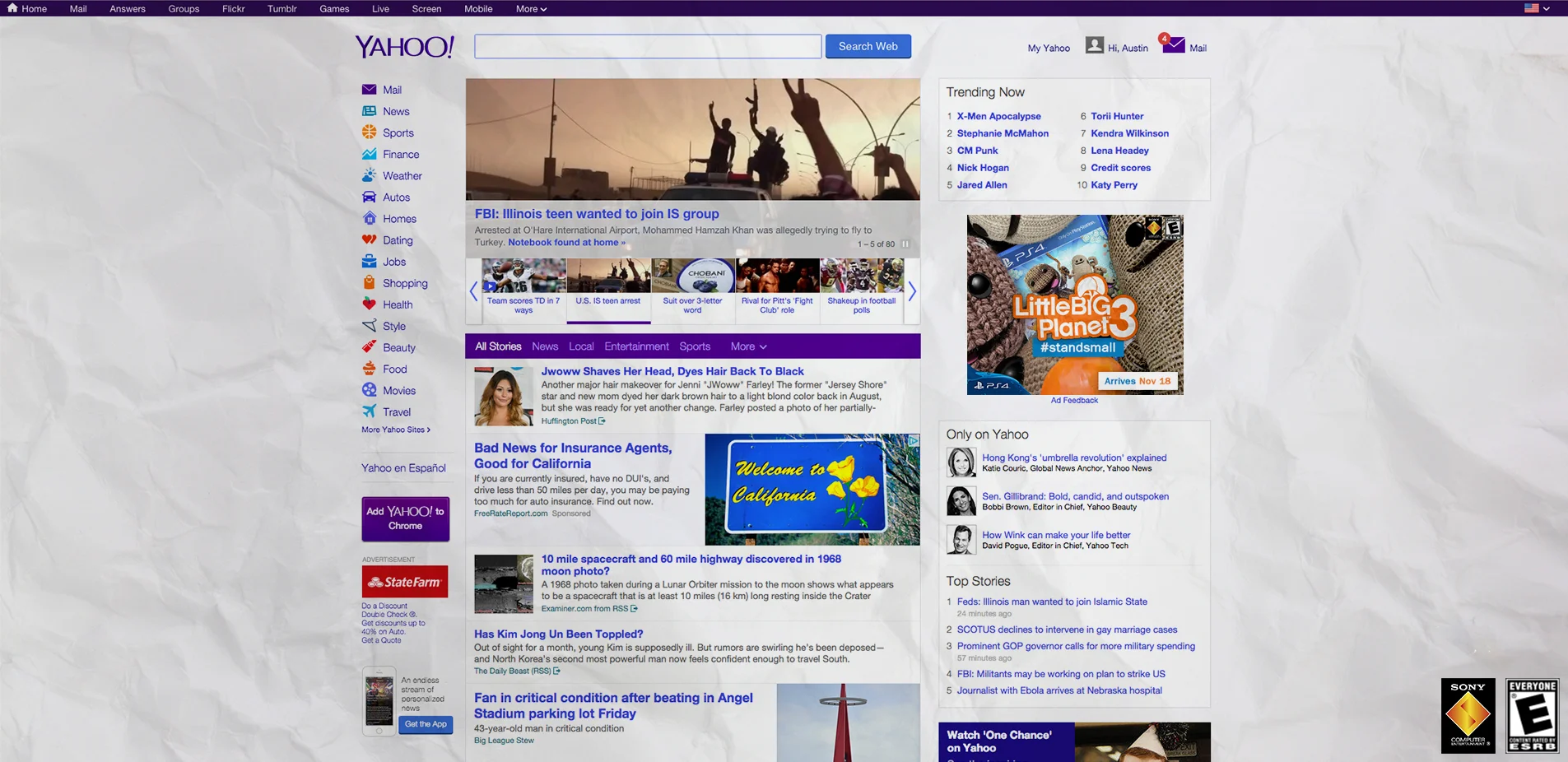Open Hong Kong umbrella revolution explained link
This screenshot has height=762, width=1568.
coord(1074,458)
